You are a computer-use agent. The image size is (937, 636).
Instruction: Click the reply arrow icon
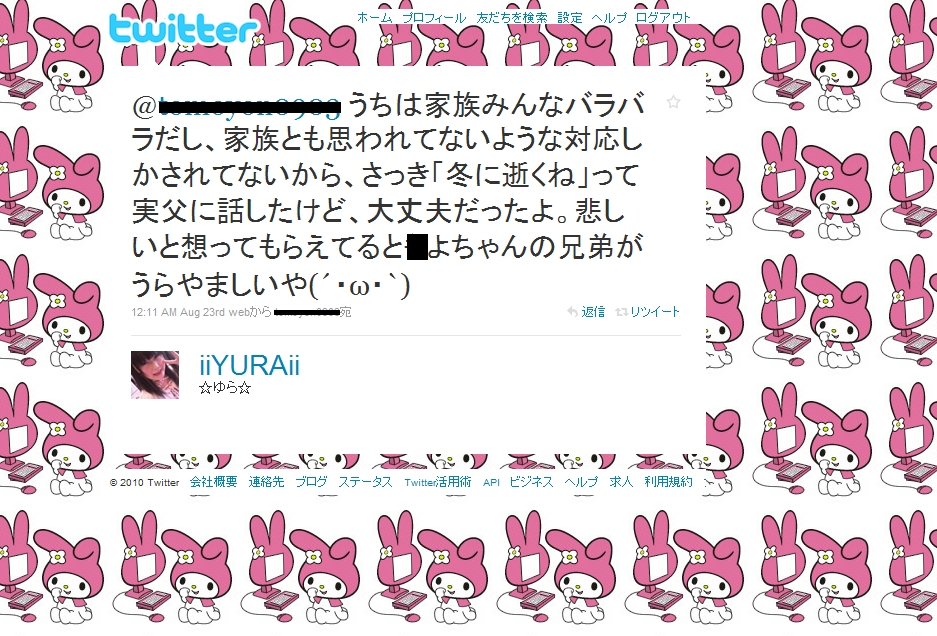tap(572, 312)
